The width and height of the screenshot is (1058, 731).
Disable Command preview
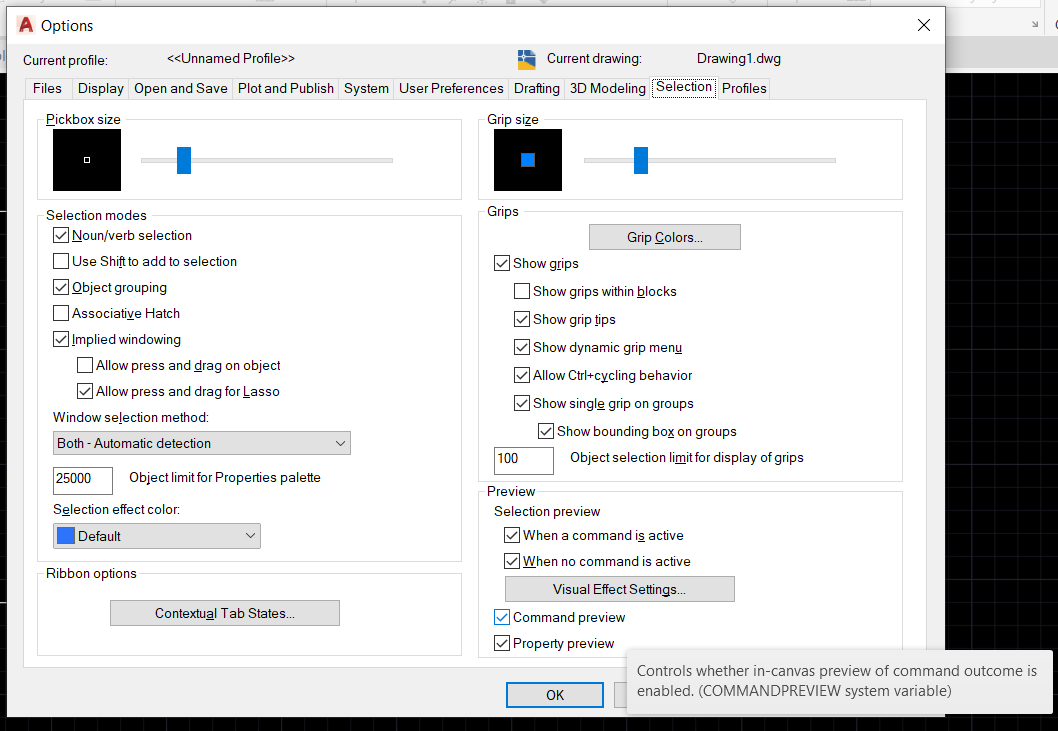click(x=501, y=617)
